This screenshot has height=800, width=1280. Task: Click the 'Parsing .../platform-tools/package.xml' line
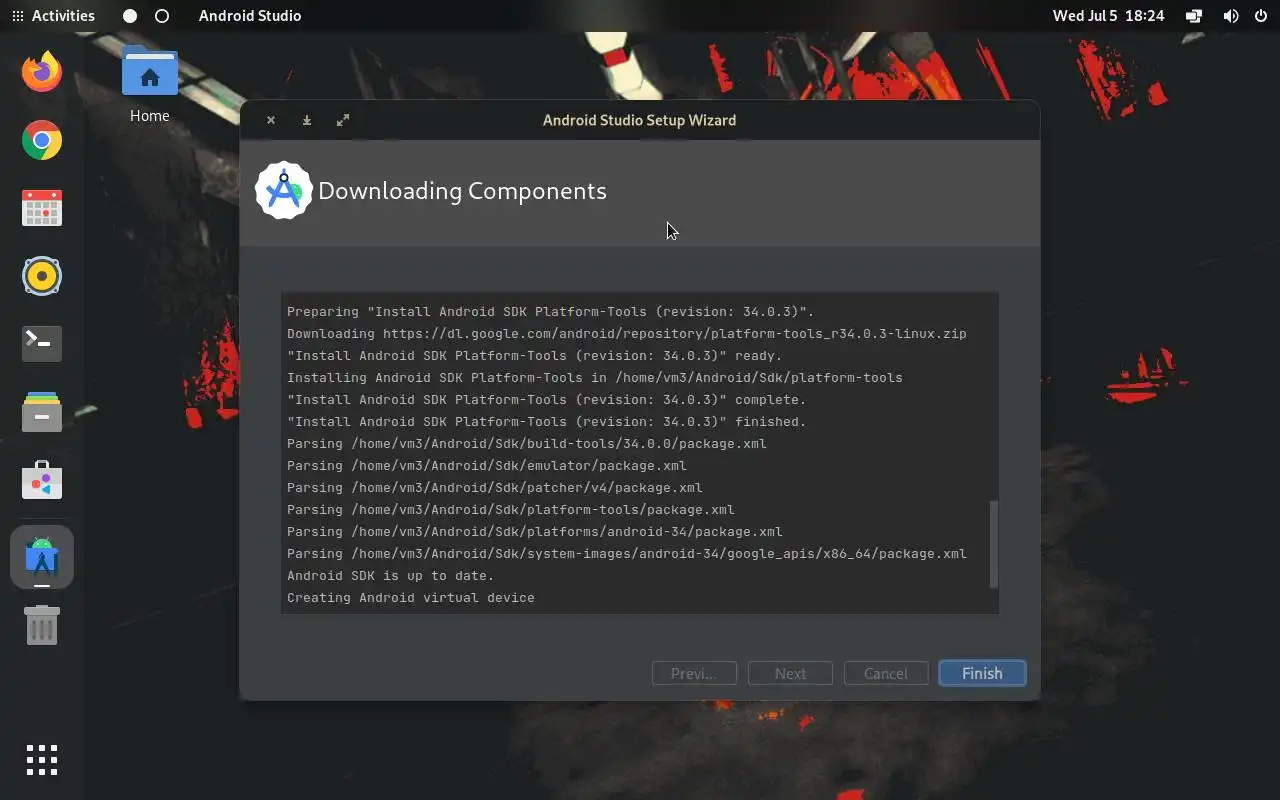click(511, 510)
